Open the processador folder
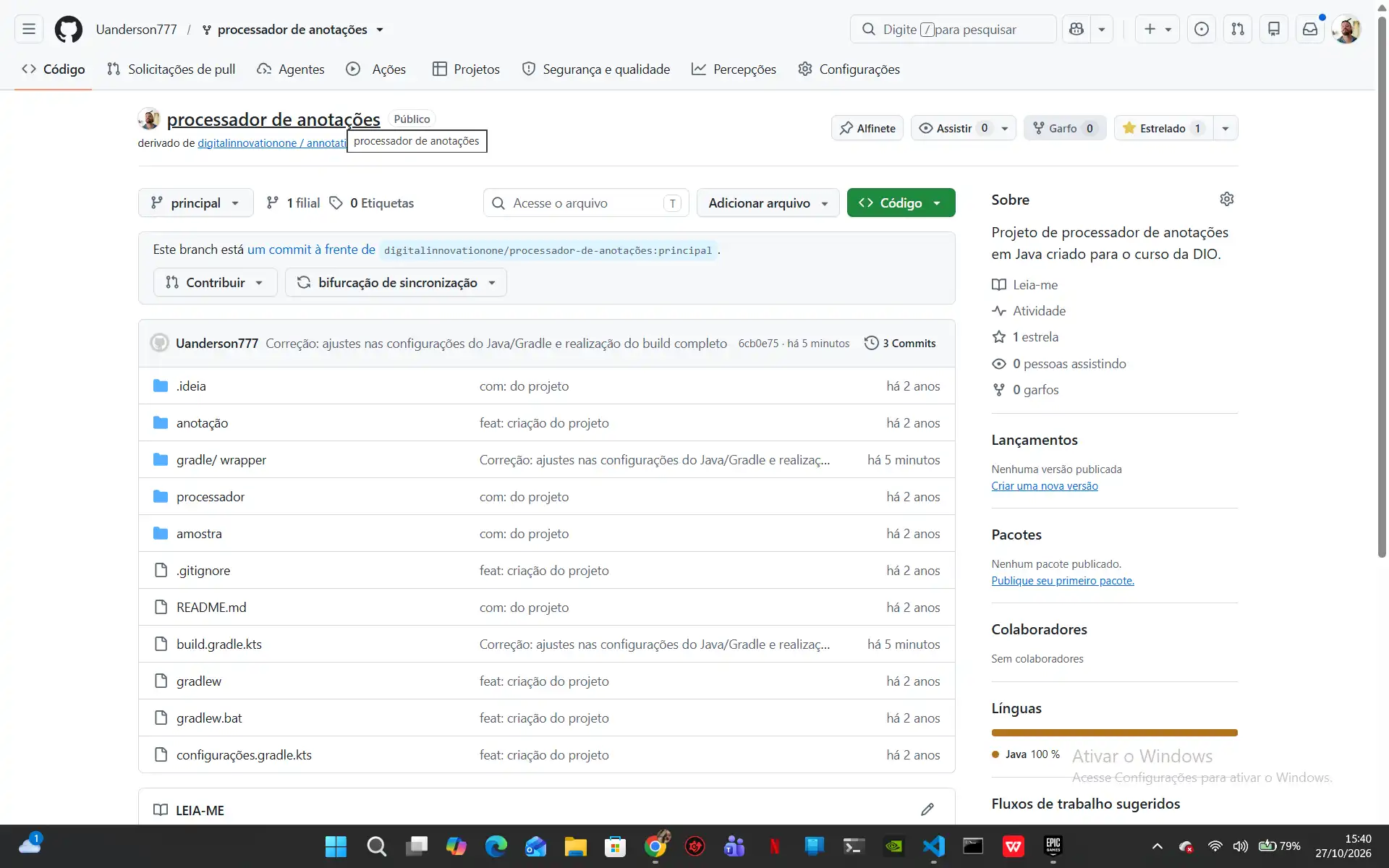 pos(211,496)
